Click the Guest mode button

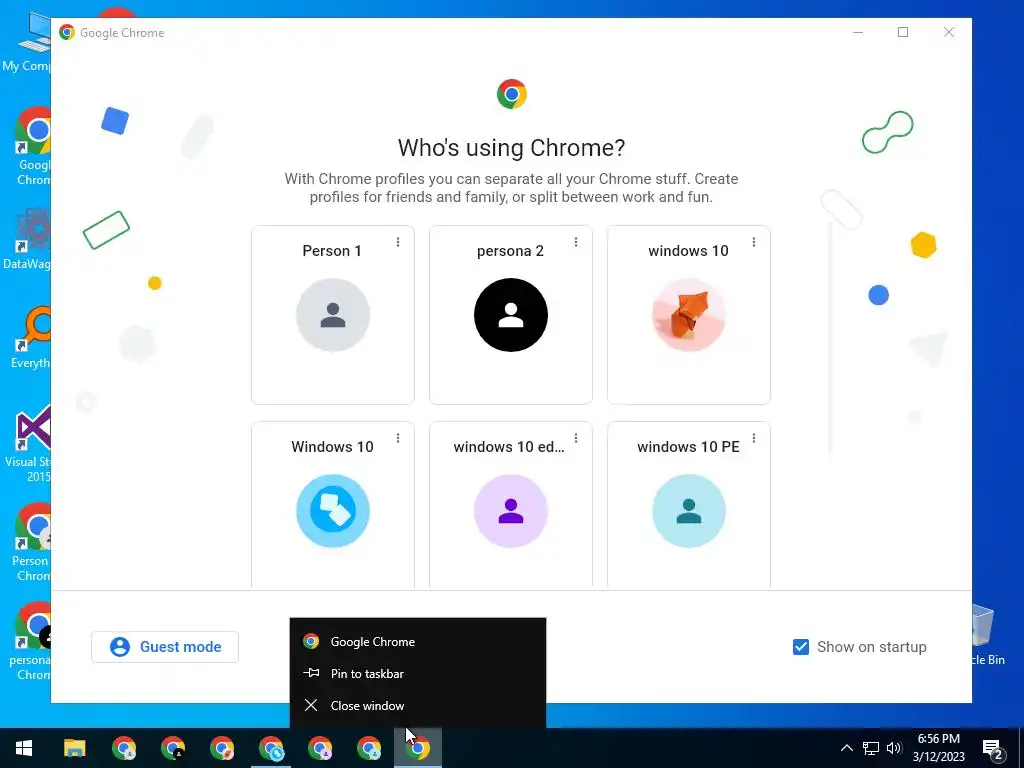[x=165, y=647]
